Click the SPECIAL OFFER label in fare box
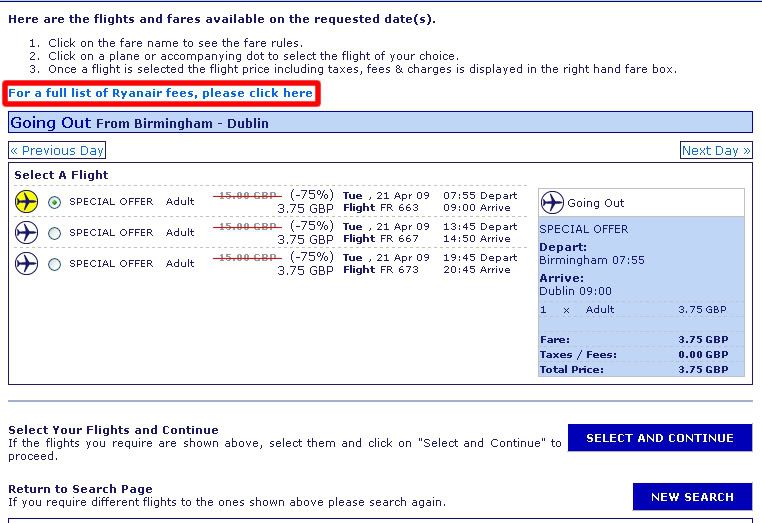The image size is (762, 523). (x=584, y=229)
